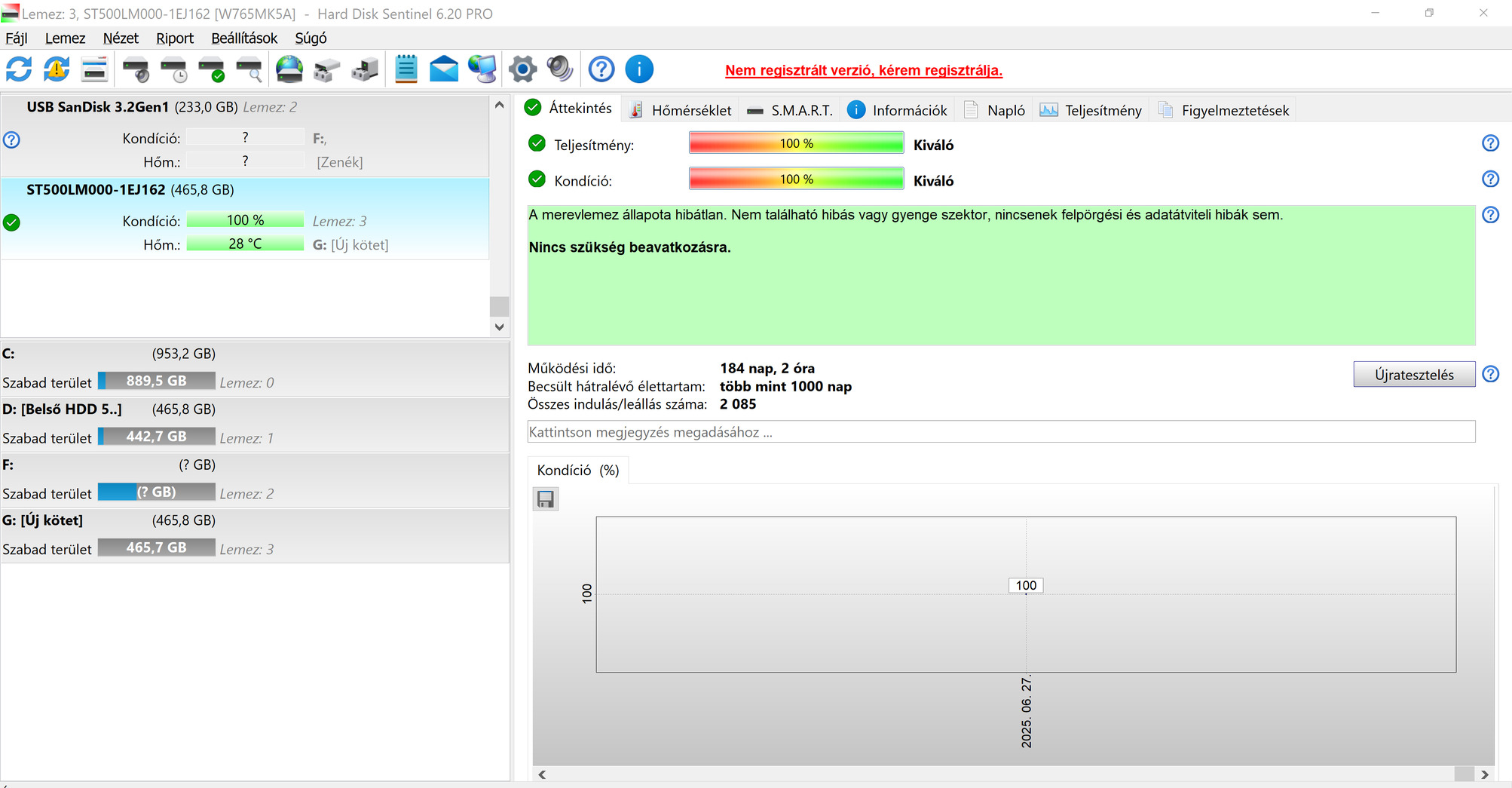
Task: Click the disk with clock icon
Action: 174,70
